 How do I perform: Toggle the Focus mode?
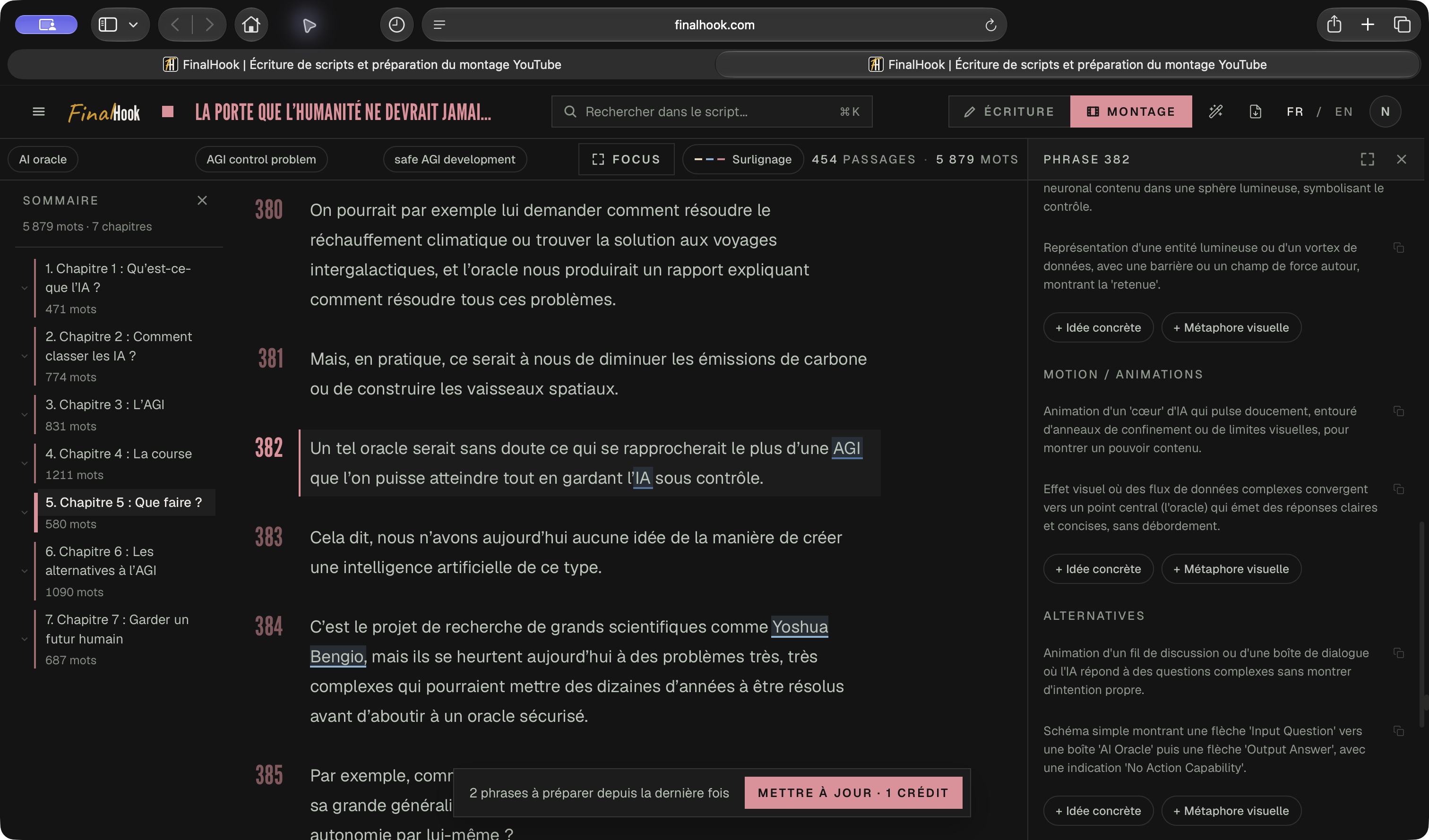[626, 159]
